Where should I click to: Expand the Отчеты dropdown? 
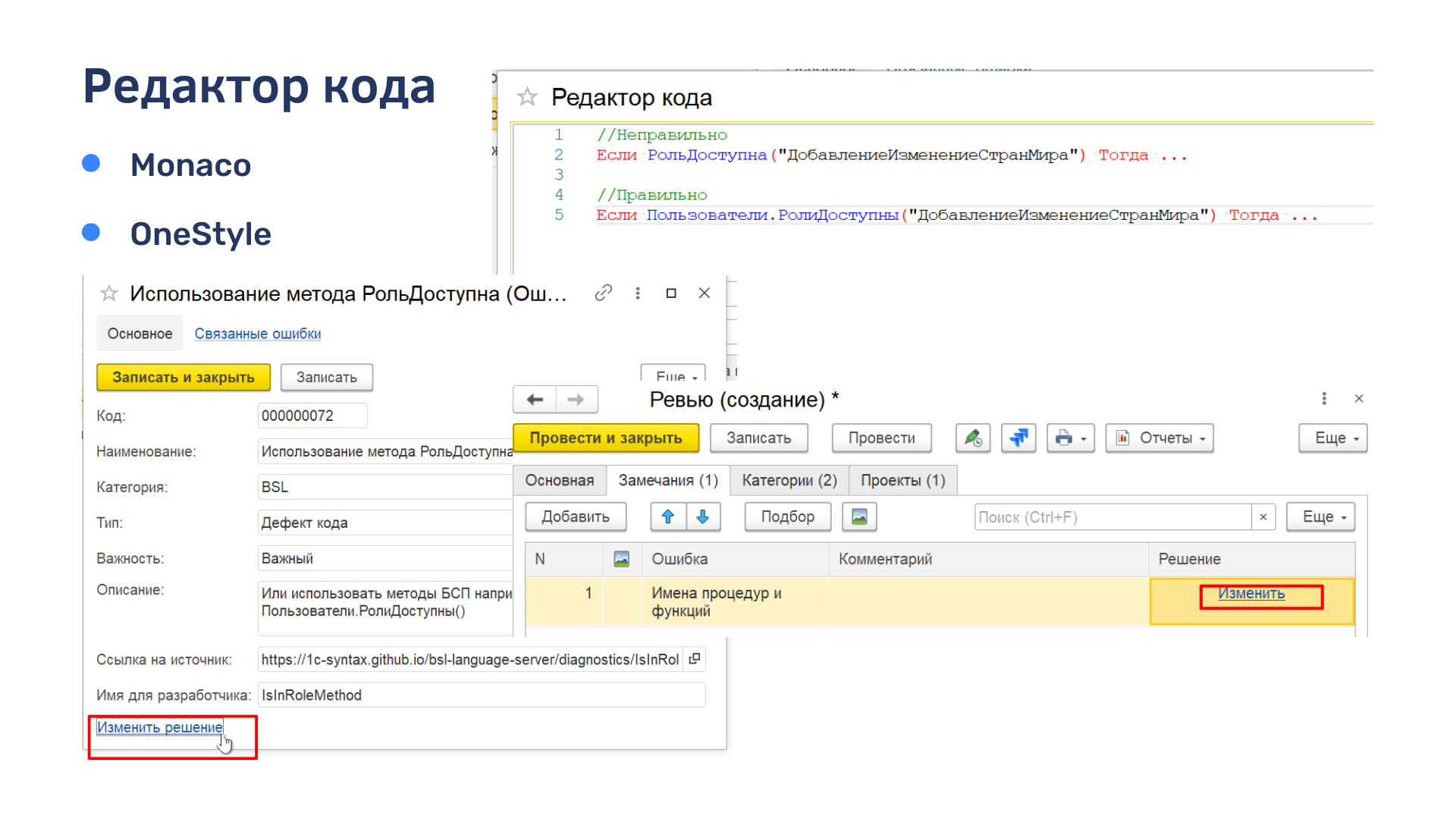[x=1159, y=438]
